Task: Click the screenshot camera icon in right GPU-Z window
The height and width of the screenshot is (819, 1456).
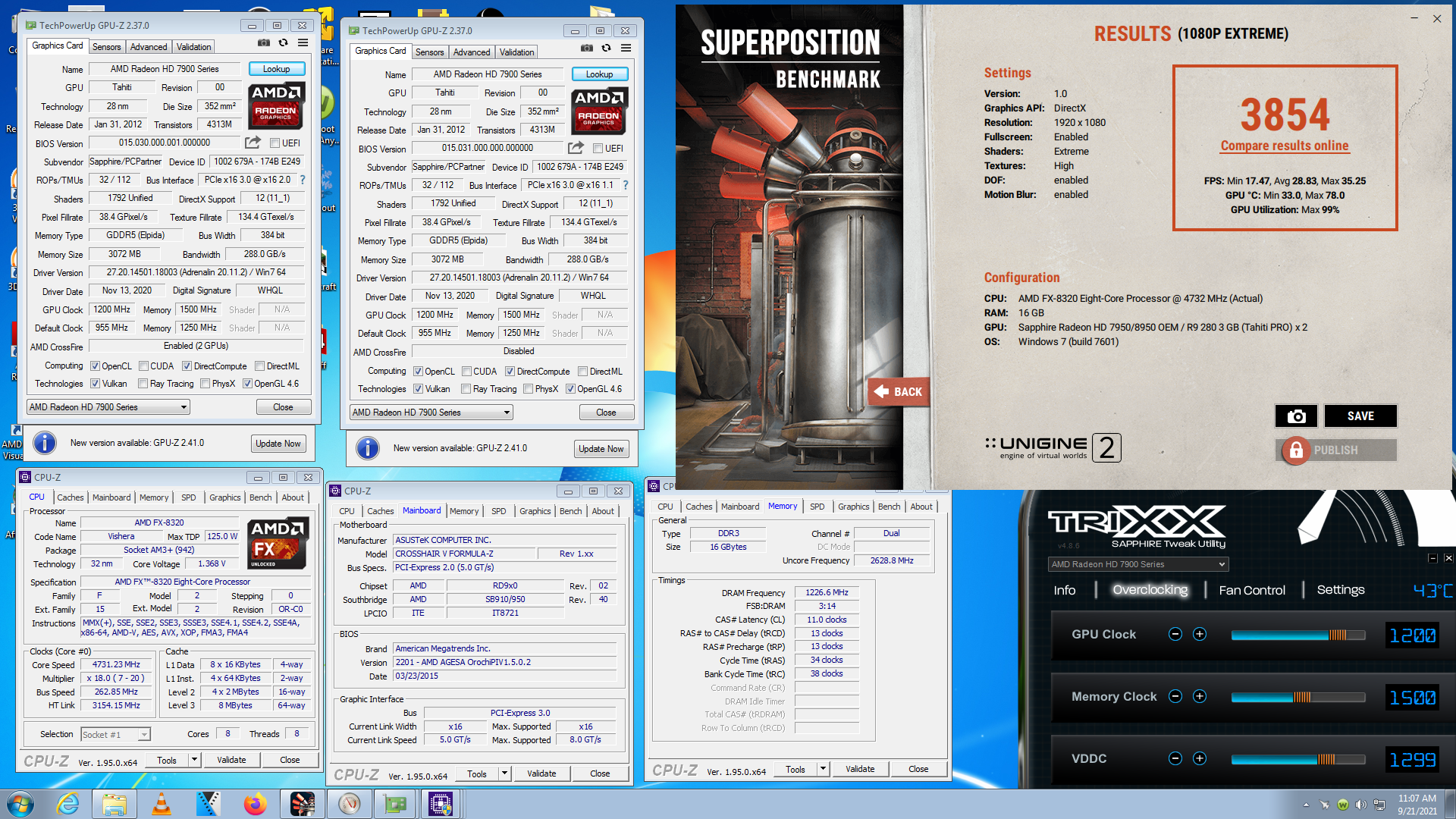Action: tap(586, 48)
